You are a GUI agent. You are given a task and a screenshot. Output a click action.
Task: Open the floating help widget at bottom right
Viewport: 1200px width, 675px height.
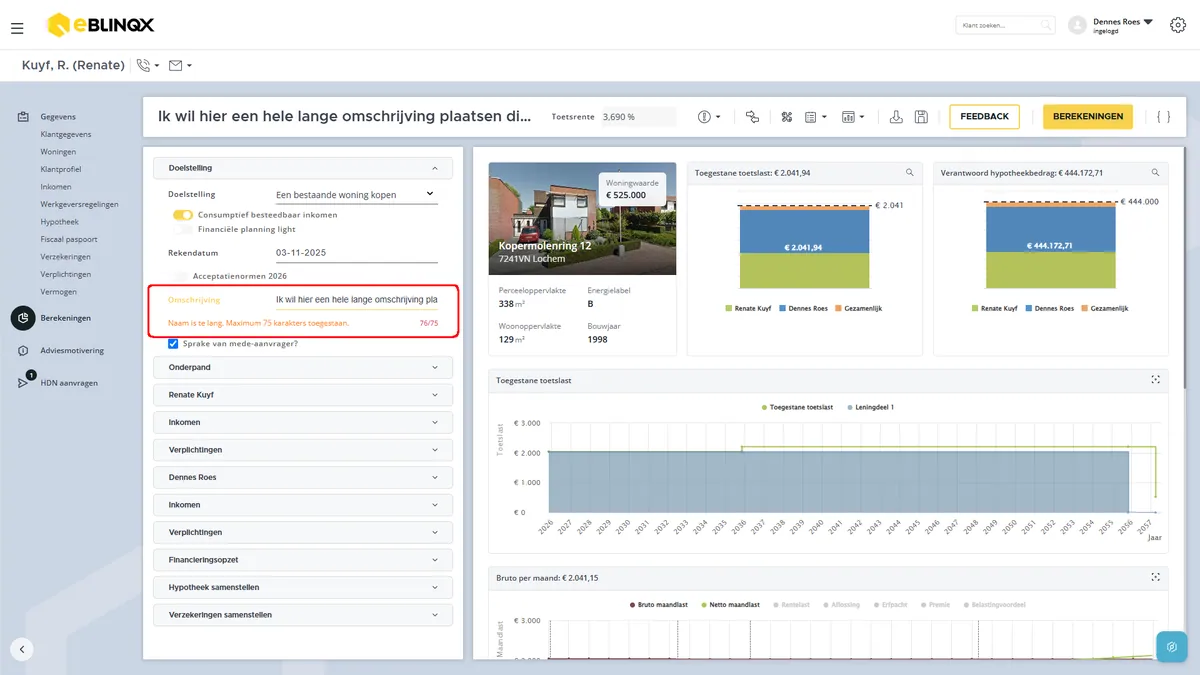pos(1171,647)
